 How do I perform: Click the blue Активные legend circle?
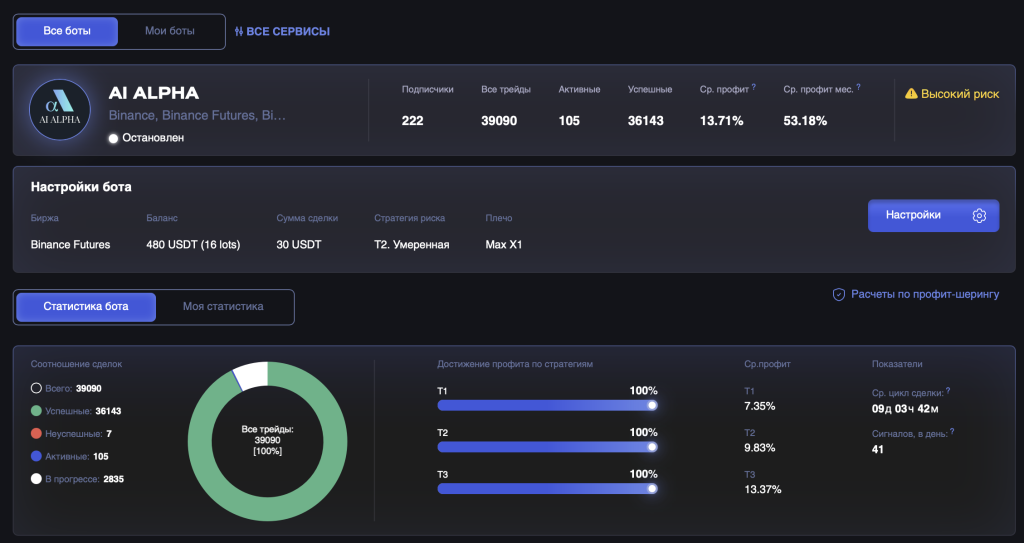[37, 457]
